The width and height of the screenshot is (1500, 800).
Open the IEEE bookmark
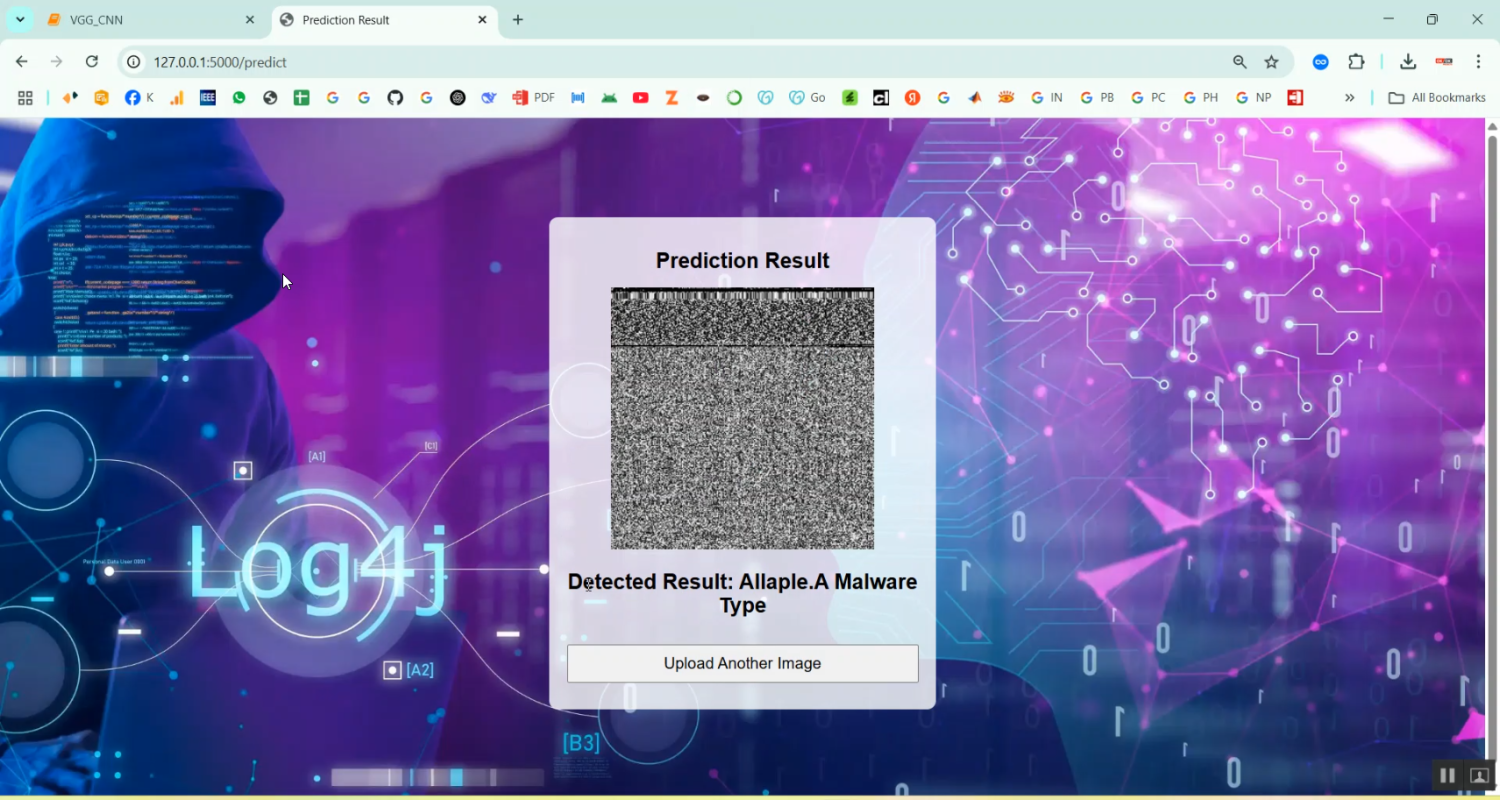(207, 97)
